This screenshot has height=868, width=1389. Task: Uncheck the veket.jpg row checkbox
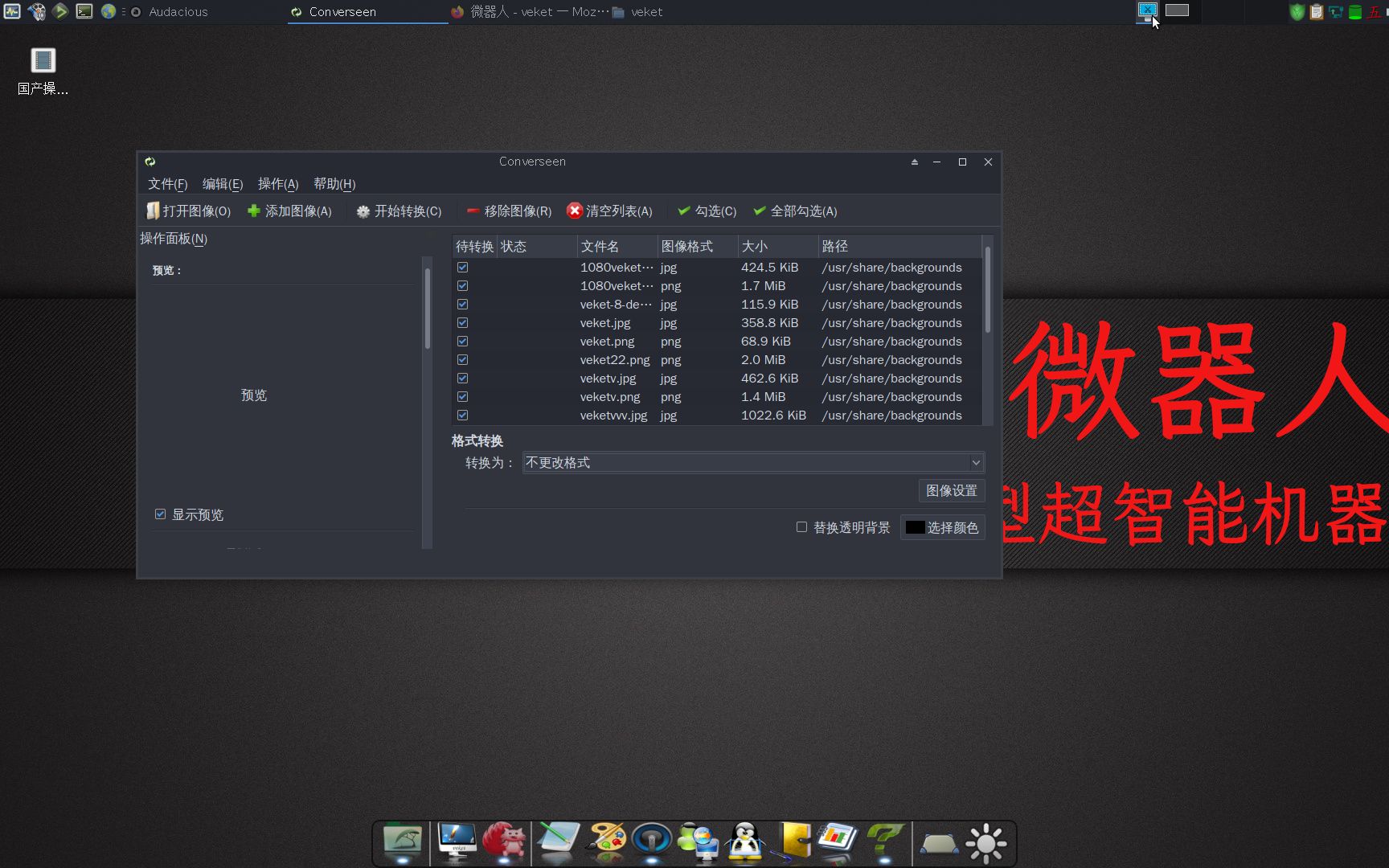[x=462, y=322]
